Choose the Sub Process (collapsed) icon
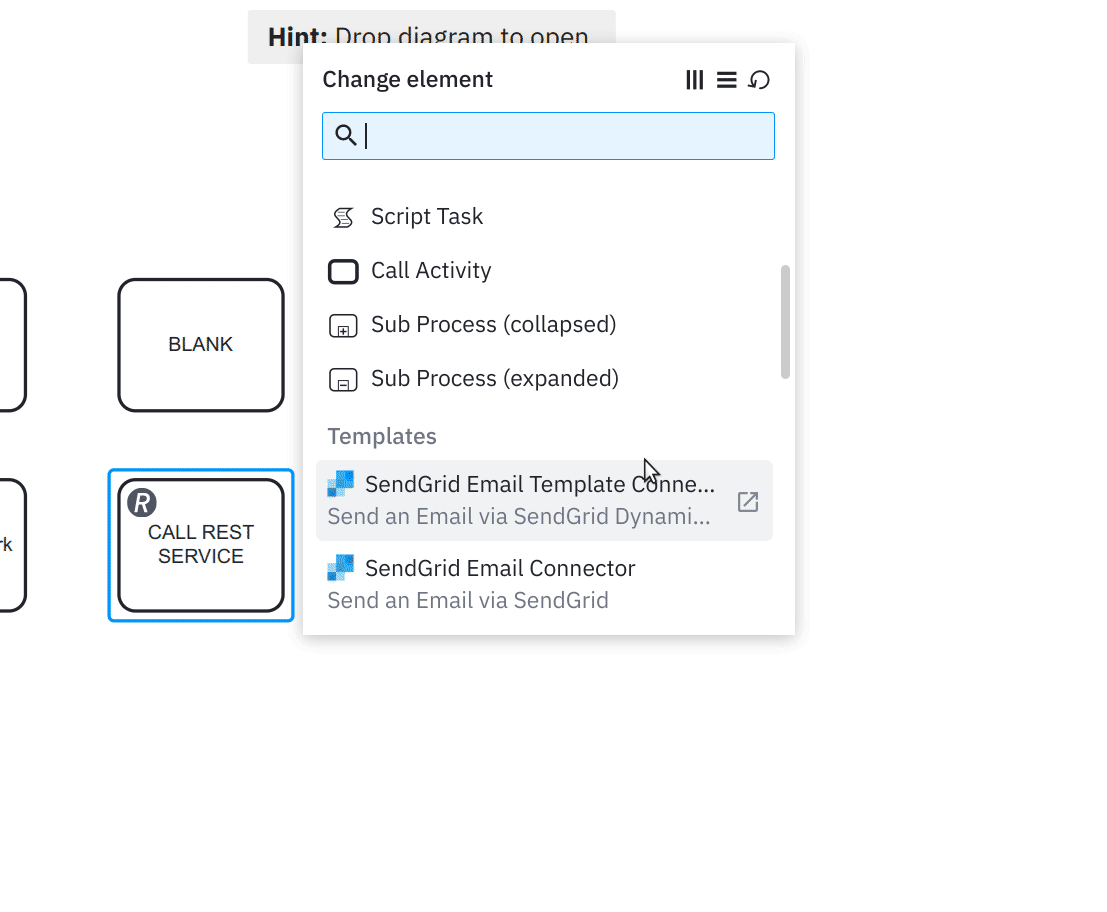Image resolution: width=1107 pixels, height=912 pixels. (x=343, y=325)
